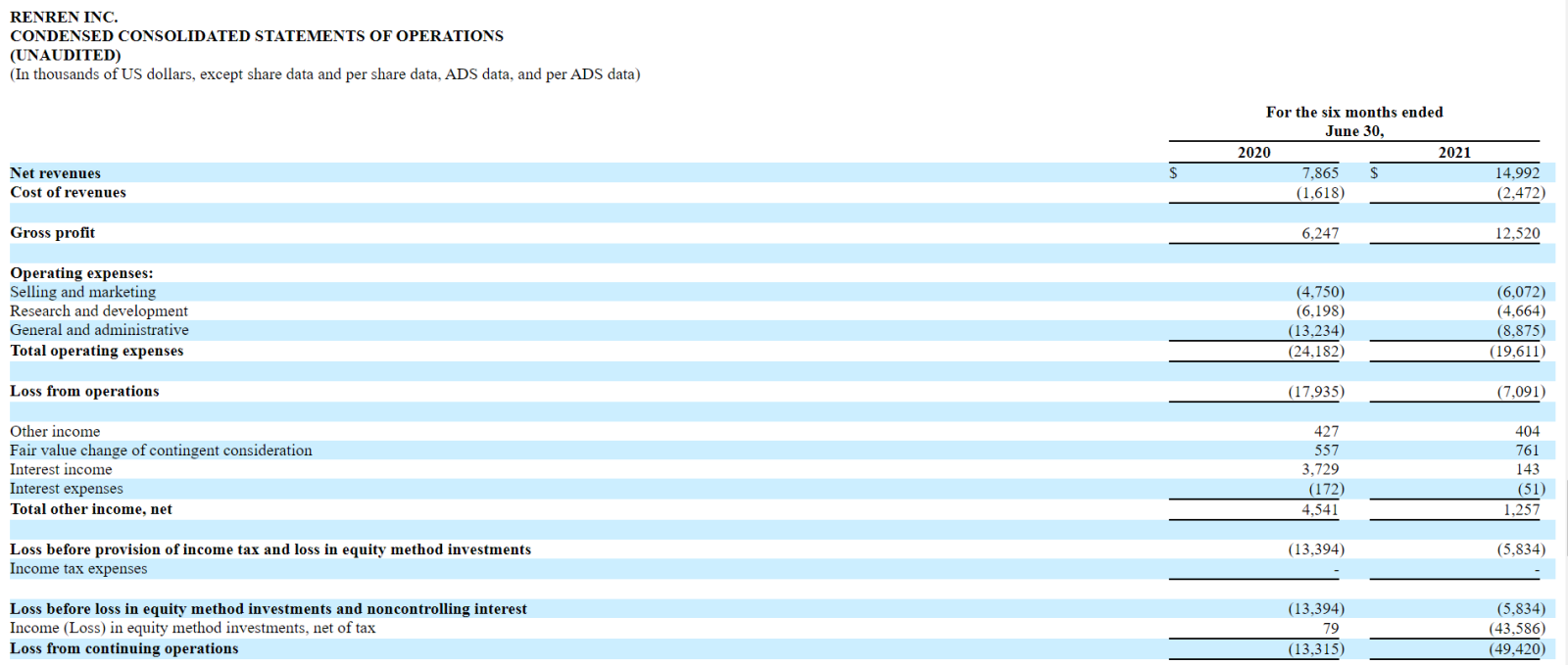The image size is (1568, 665).
Task: Click Interest expenses value (51)
Action: pyautogui.click(x=1530, y=489)
